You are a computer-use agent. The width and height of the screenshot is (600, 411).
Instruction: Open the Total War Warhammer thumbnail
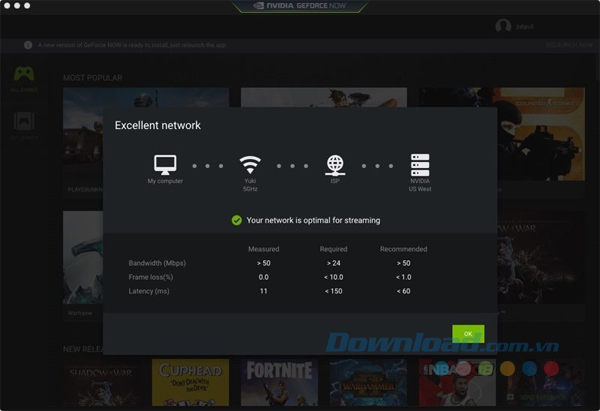368,382
